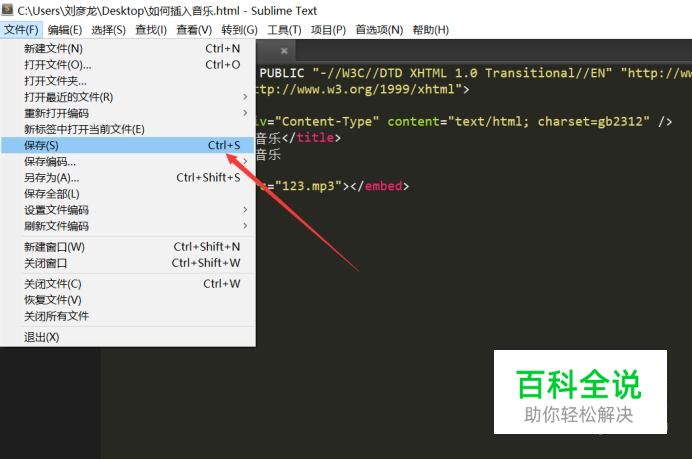Click the "123.mp3" string in the editor
692x459 pixels.
click(308, 186)
